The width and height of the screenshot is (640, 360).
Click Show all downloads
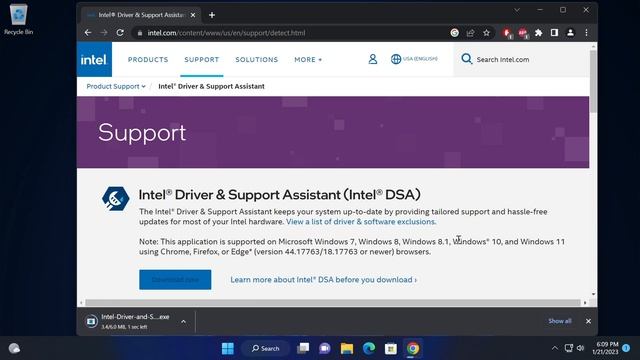pyautogui.click(x=559, y=321)
